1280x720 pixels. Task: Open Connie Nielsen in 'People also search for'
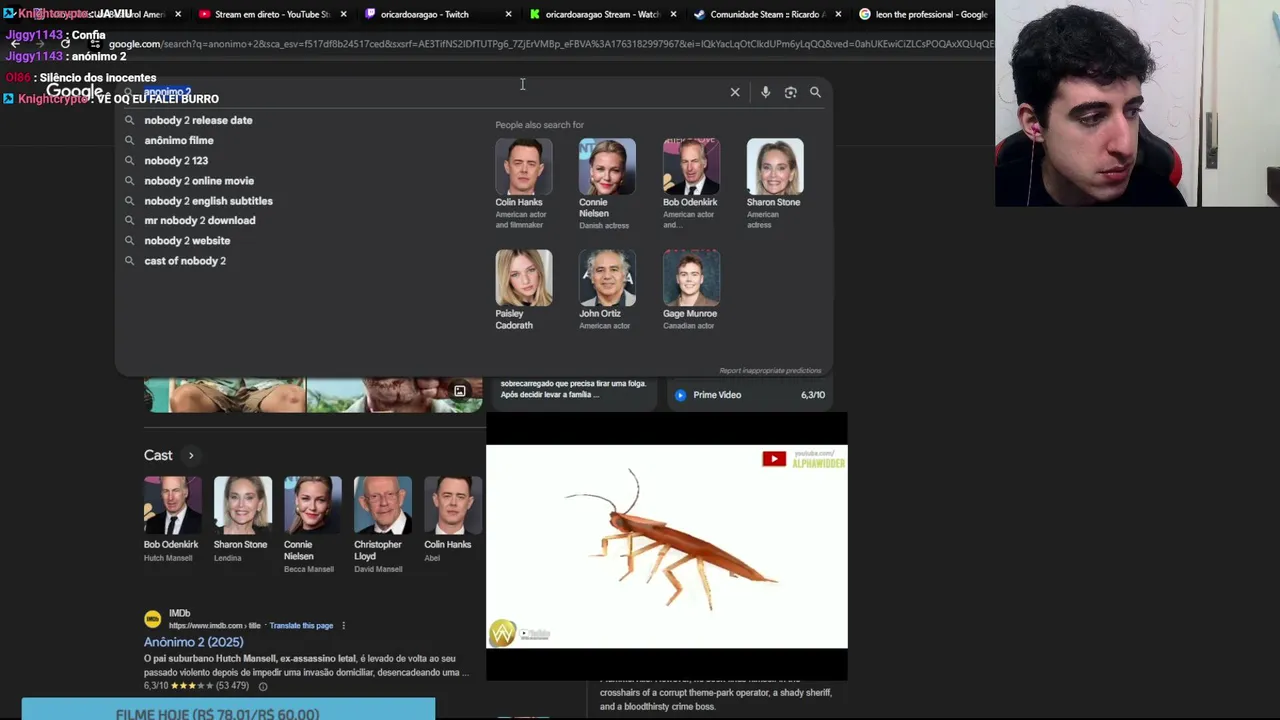point(607,184)
